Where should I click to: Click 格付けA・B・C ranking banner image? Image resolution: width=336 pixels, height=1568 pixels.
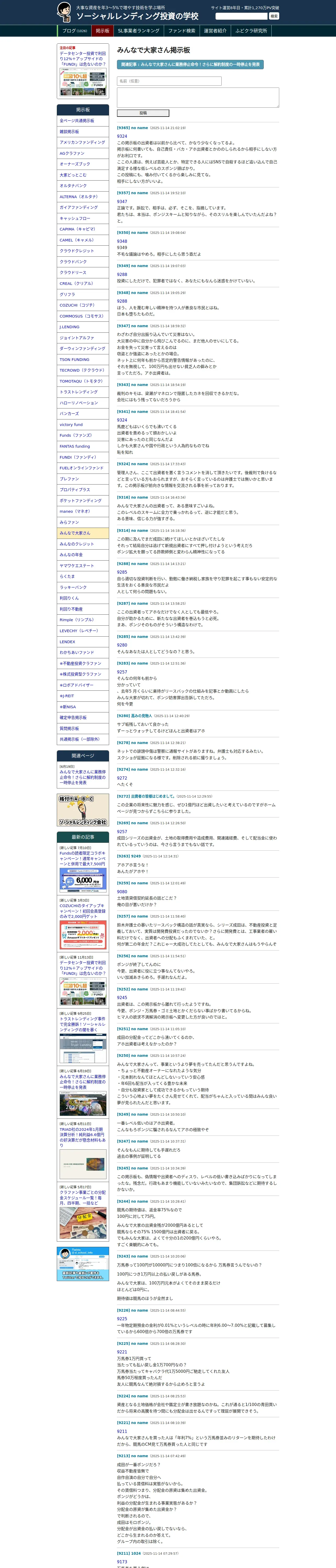click(x=83, y=810)
